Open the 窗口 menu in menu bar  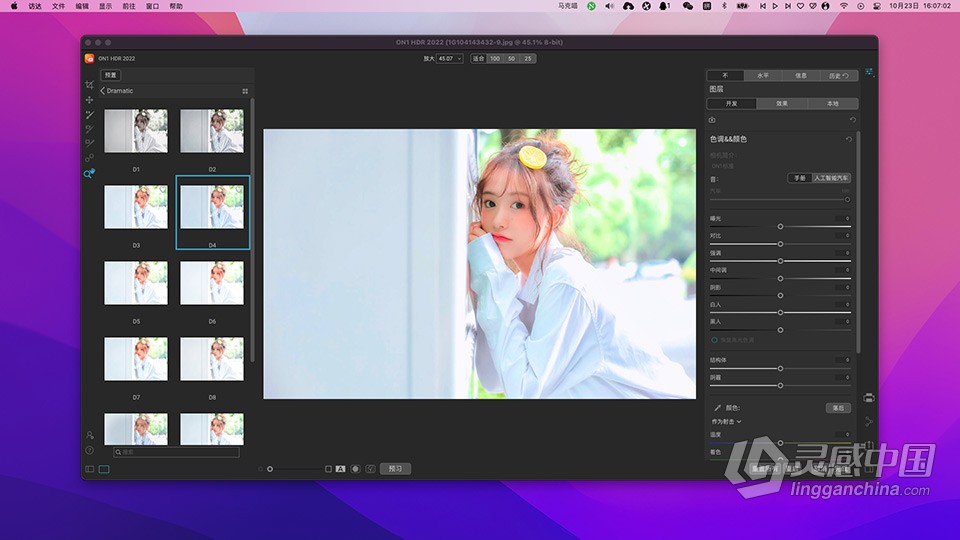(152, 6)
